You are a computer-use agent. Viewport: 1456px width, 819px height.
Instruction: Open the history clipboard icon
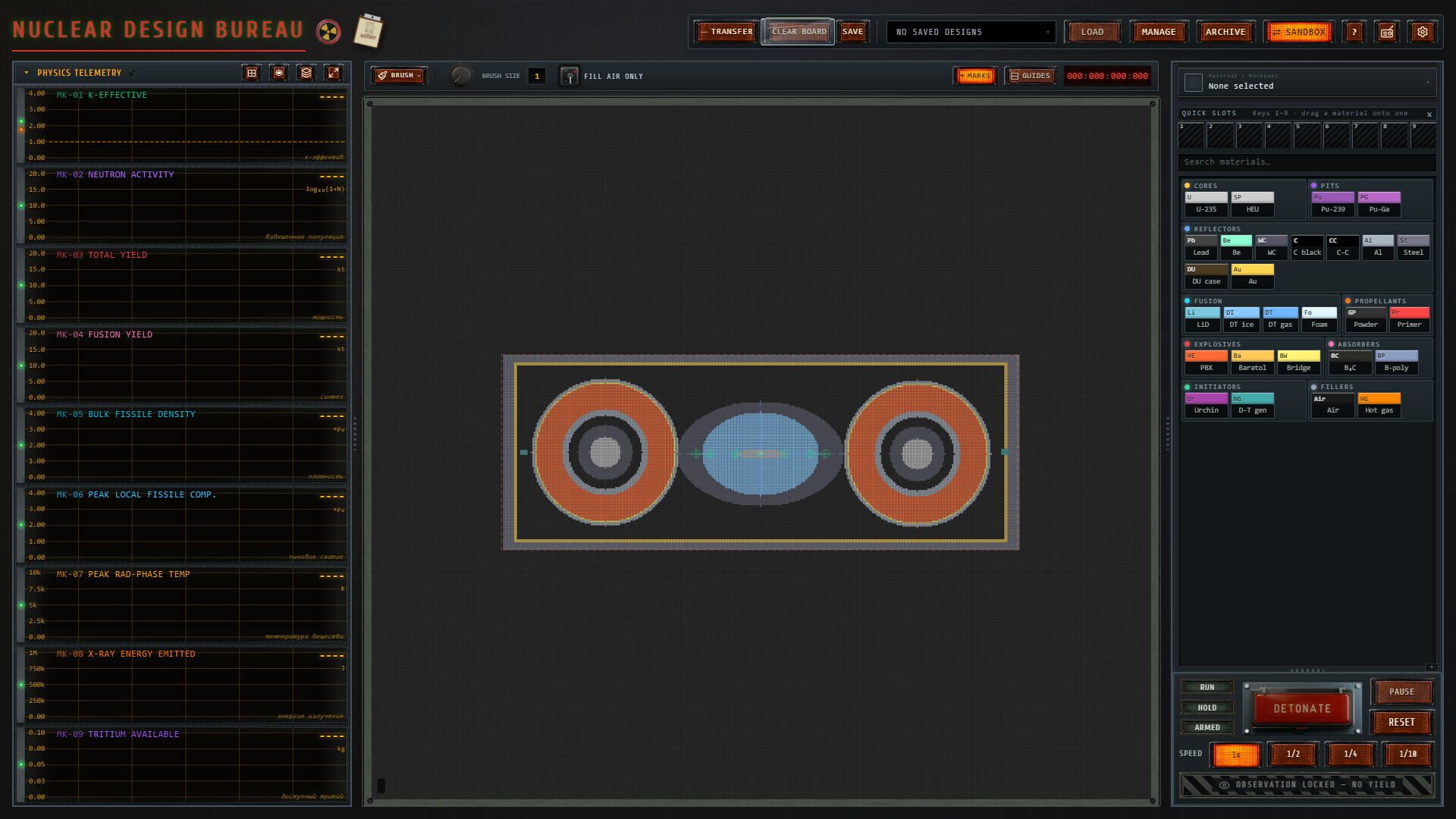(369, 31)
